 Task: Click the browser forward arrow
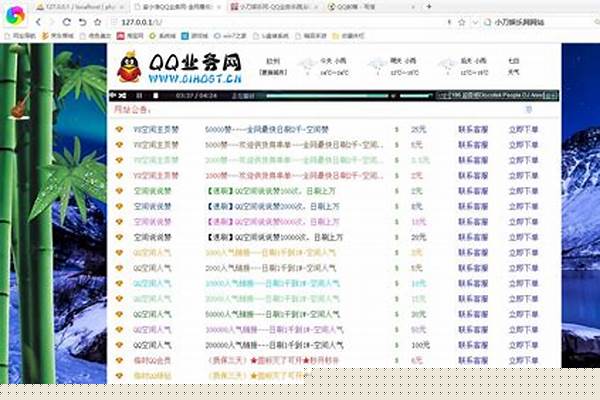click(x=52, y=22)
